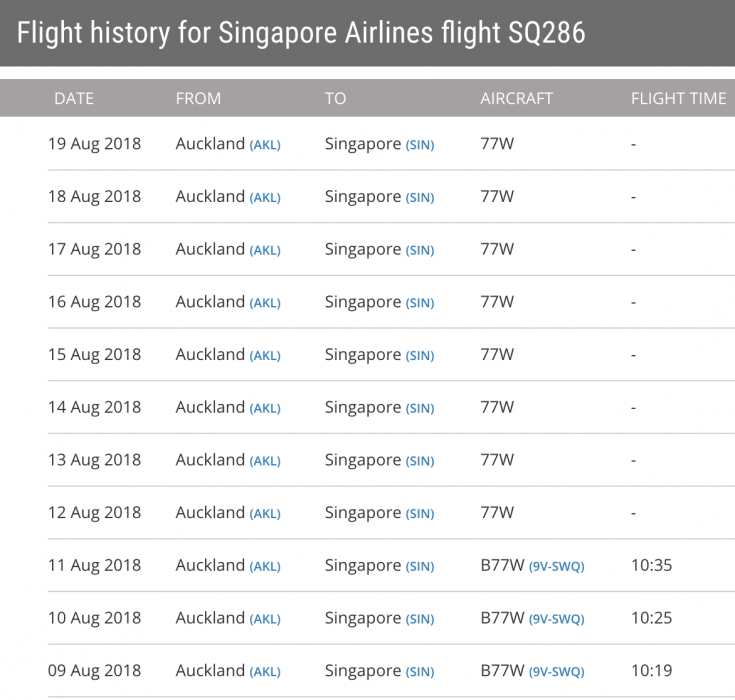Click the DATE column header
This screenshot has width=735, height=700.
coord(74,98)
